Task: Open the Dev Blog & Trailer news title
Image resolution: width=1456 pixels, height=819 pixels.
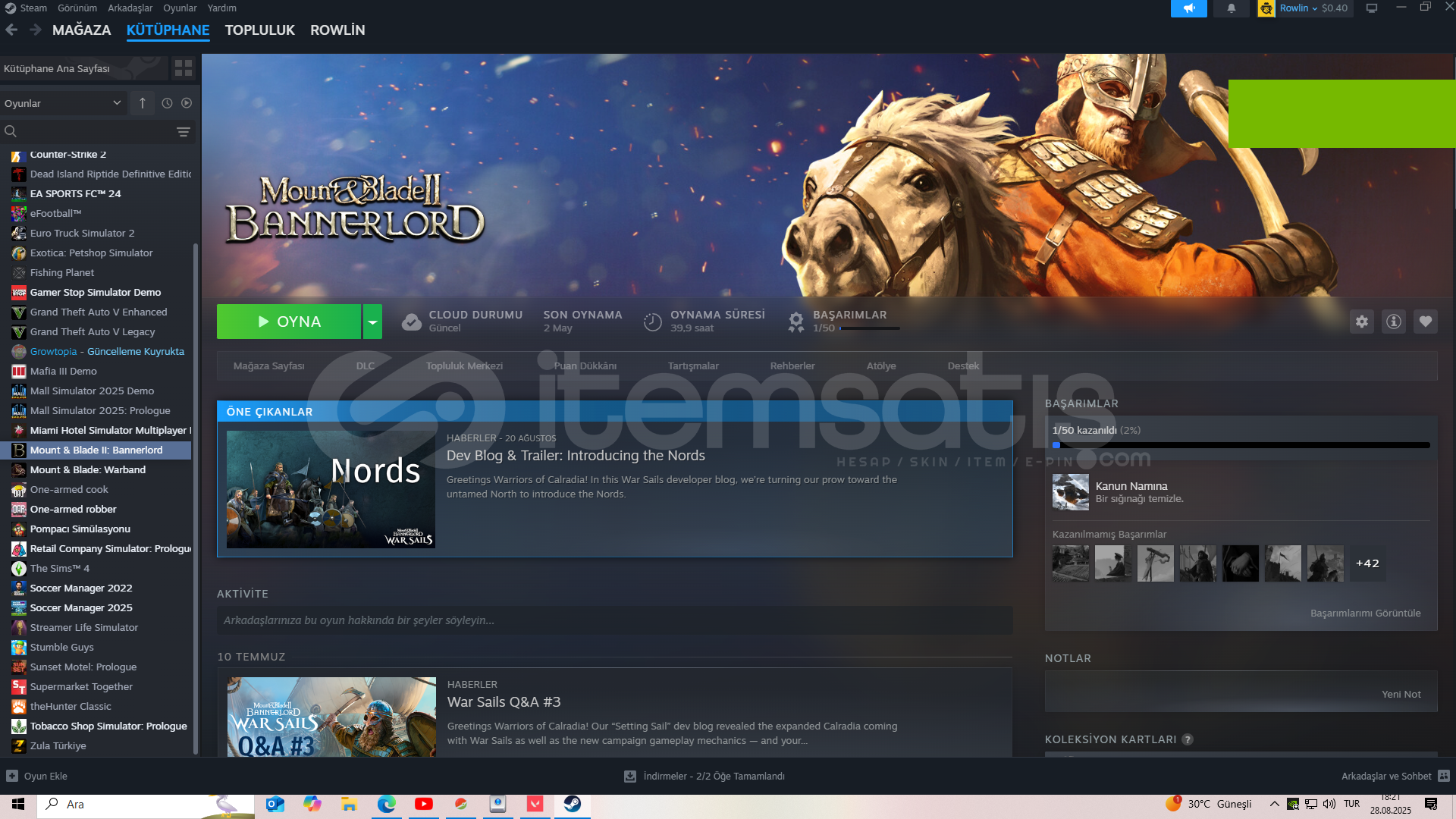Action: (x=576, y=455)
